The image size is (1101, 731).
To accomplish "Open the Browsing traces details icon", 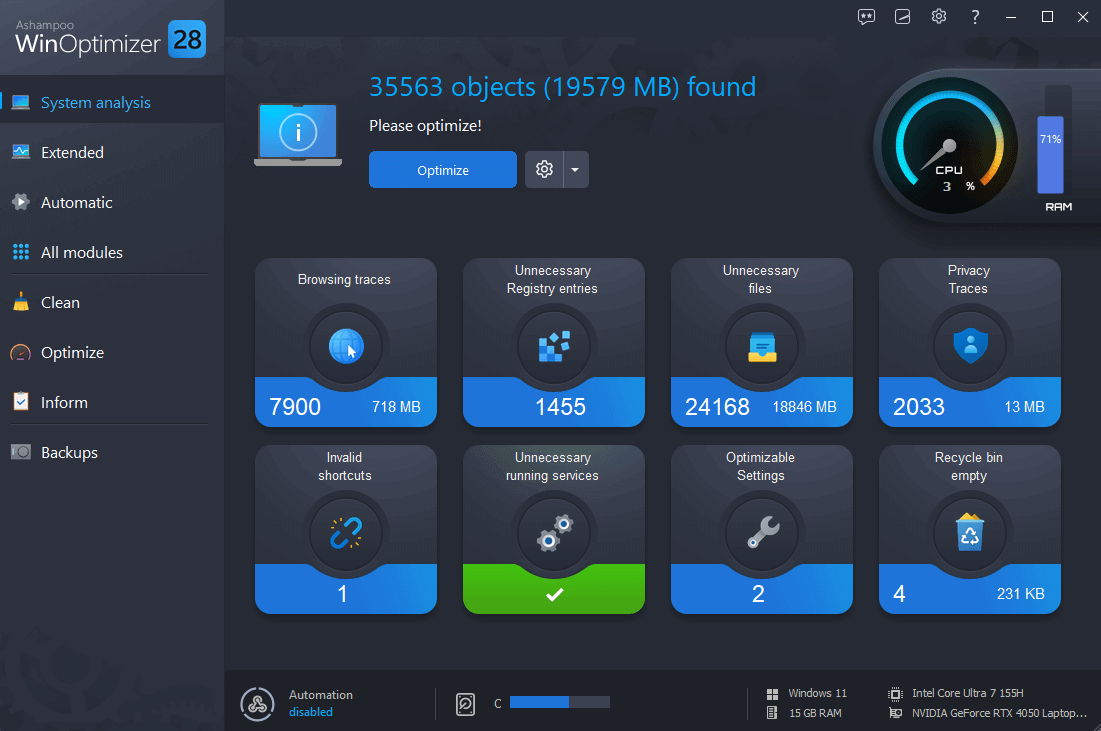I will pos(345,345).
